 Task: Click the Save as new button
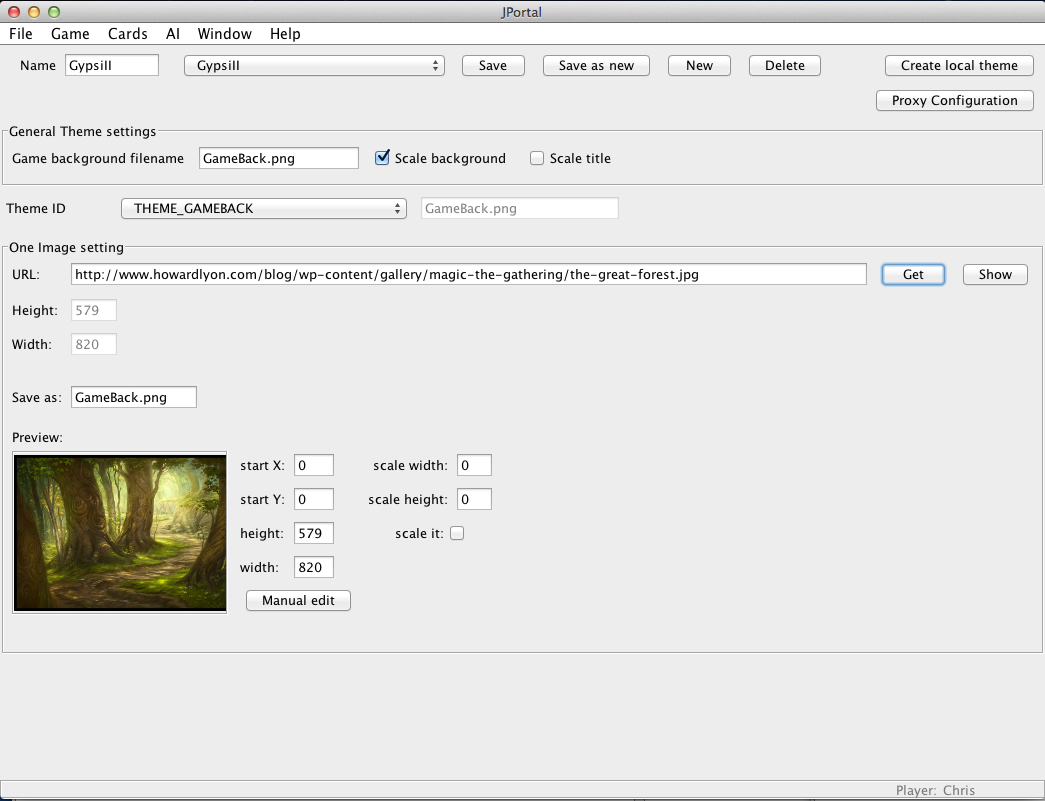coord(596,65)
